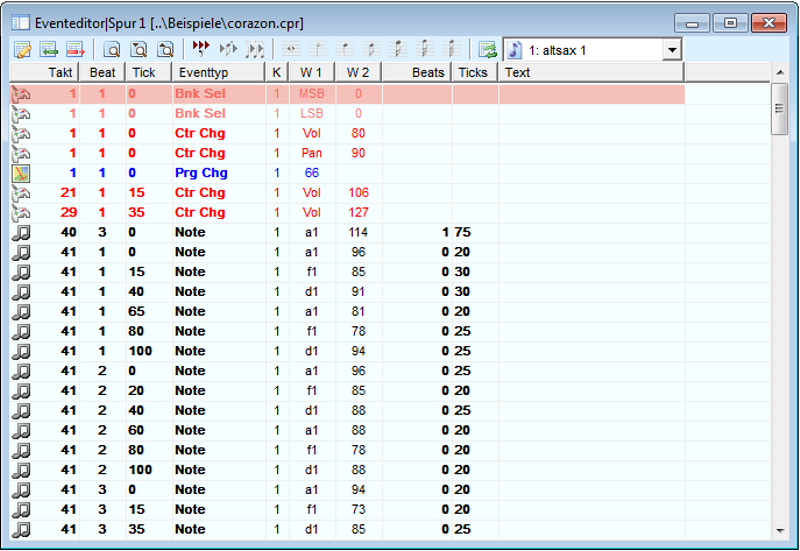The width and height of the screenshot is (800, 551).
Task: Click the value 127 in W 2
Action: click(x=358, y=213)
